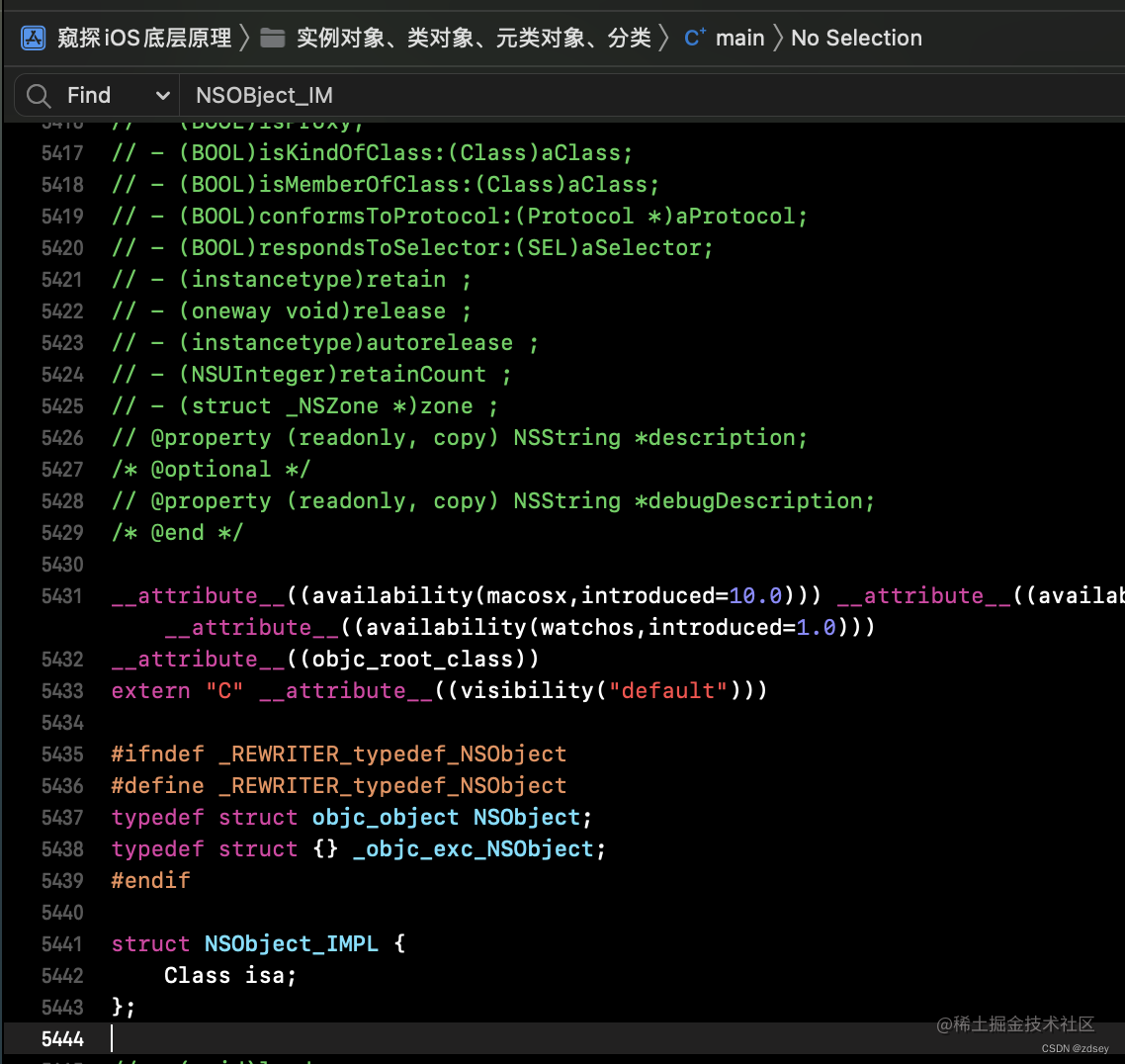Click the respondsToSelector comment line

point(412,248)
